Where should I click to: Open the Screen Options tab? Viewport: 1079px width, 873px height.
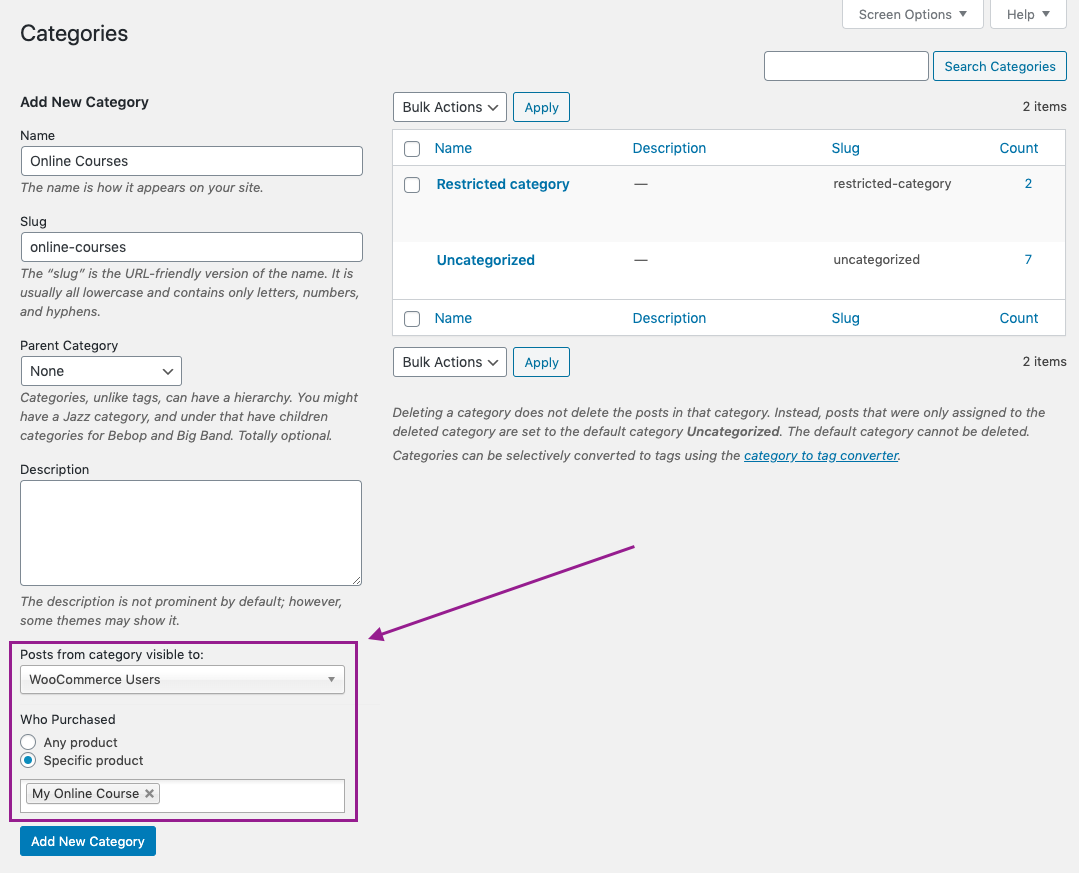pos(912,14)
